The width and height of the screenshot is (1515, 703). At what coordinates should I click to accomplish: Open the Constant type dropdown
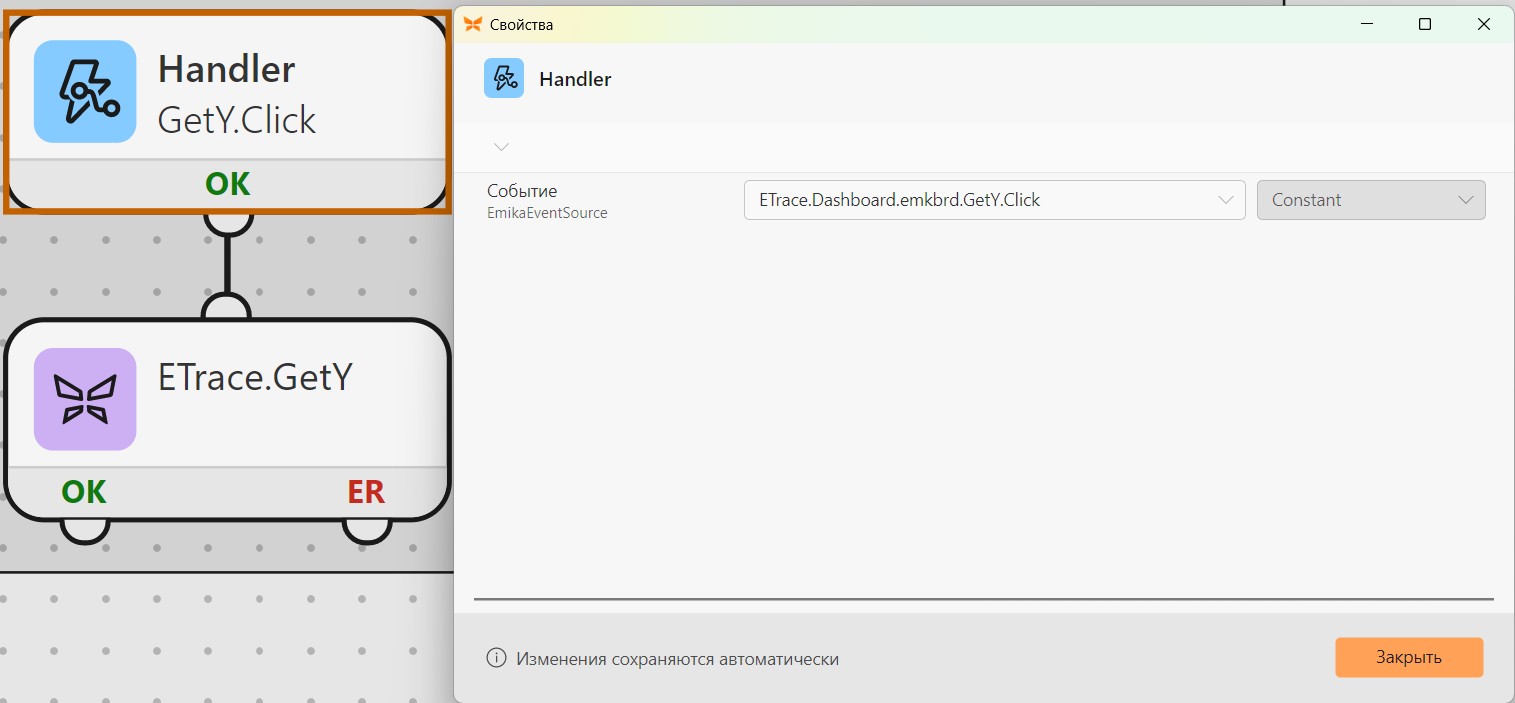(x=1371, y=200)
